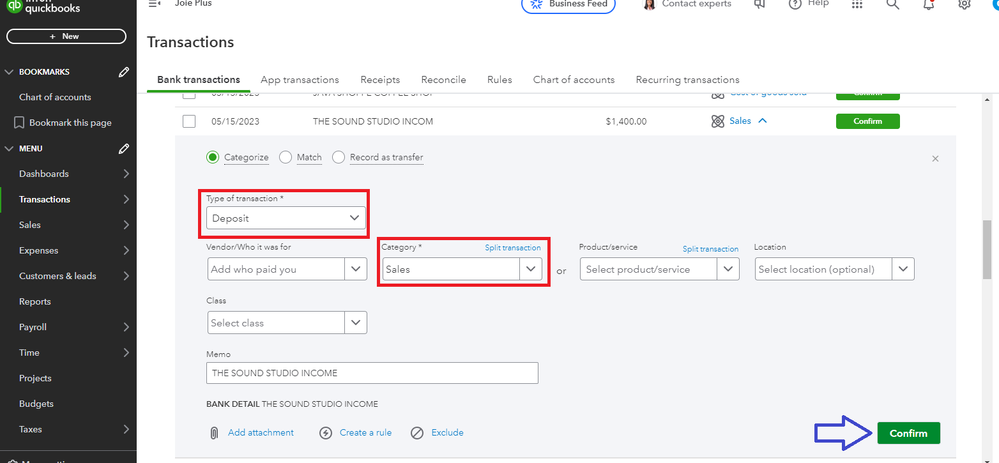Open the settings gear icon

tap(964, 5)
